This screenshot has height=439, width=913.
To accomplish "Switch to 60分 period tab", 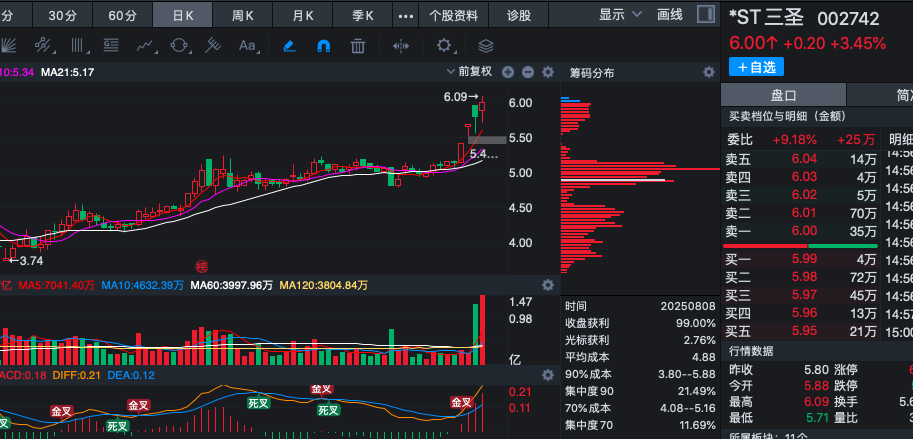I will (122, 16).
